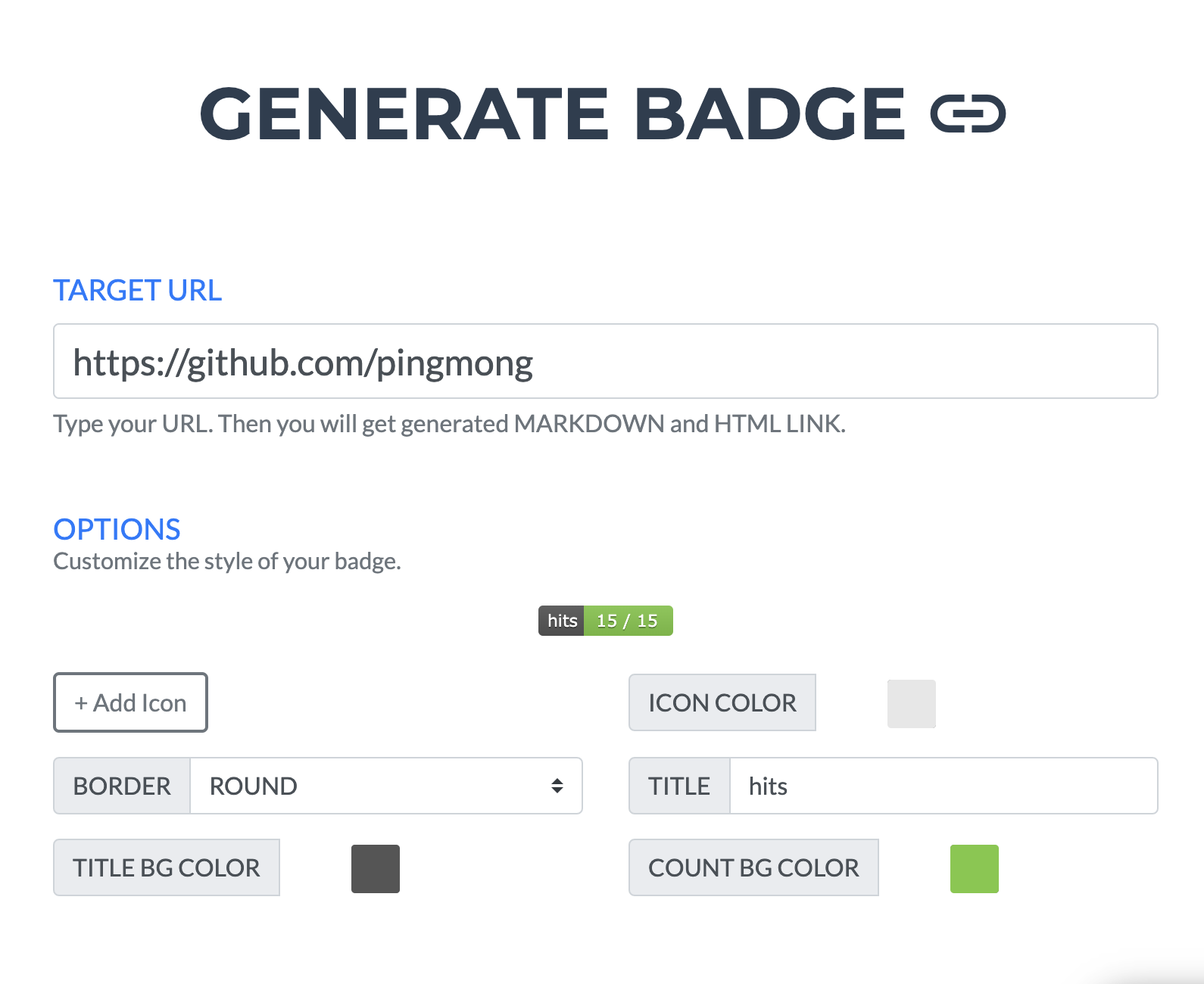Click the OPTIONS section heading

117,530
